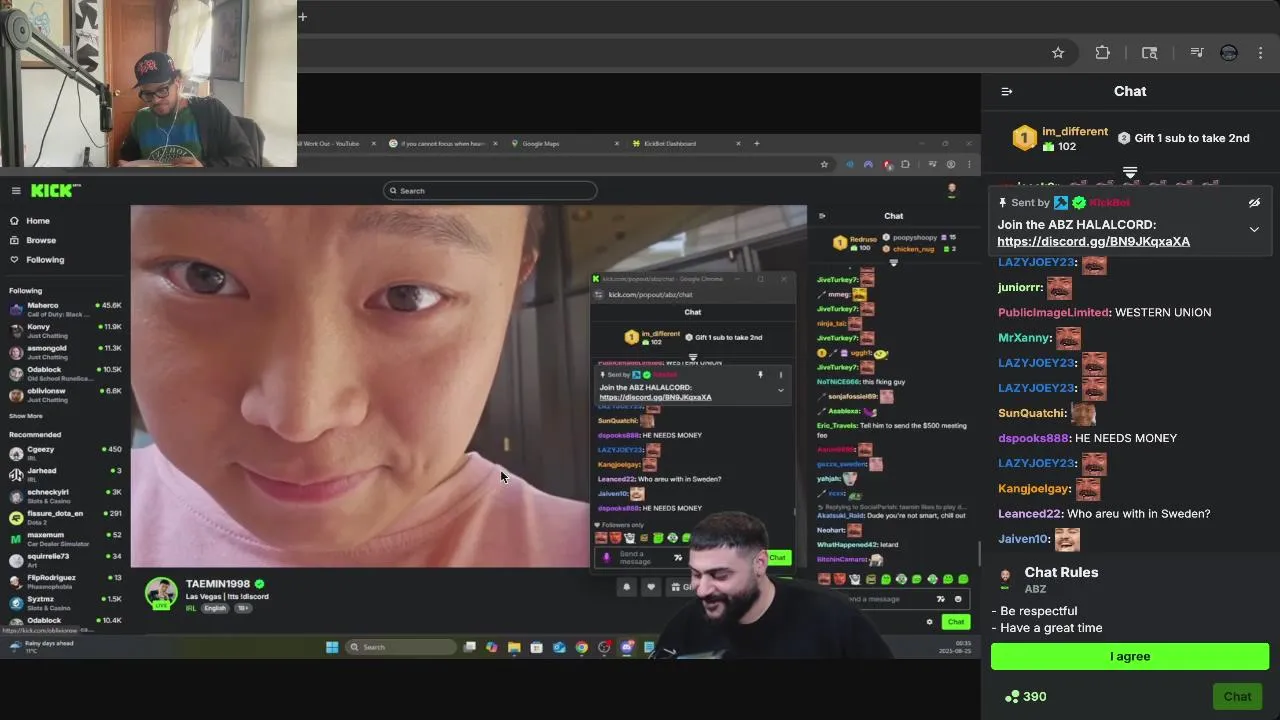The image size is (1280, 720).
Task: Click the TAEMIN1998 streamer avatar
Action: 161,593
